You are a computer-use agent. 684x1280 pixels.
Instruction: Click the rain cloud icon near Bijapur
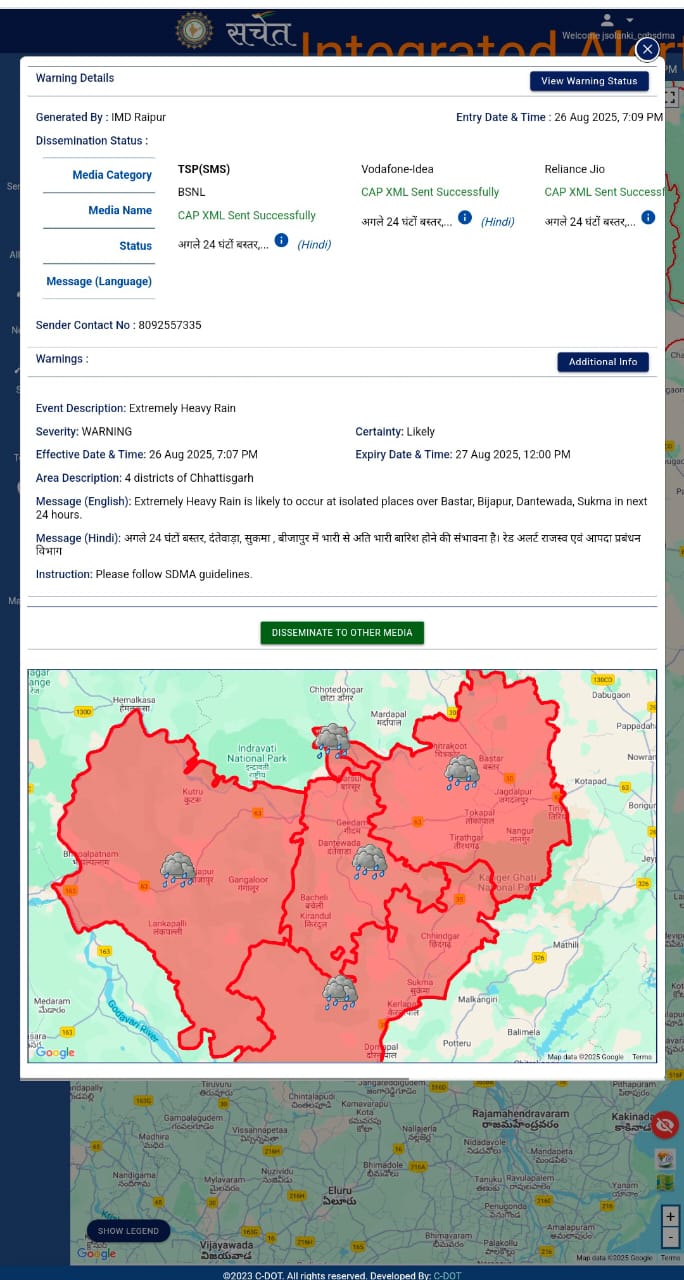point(178,869)
